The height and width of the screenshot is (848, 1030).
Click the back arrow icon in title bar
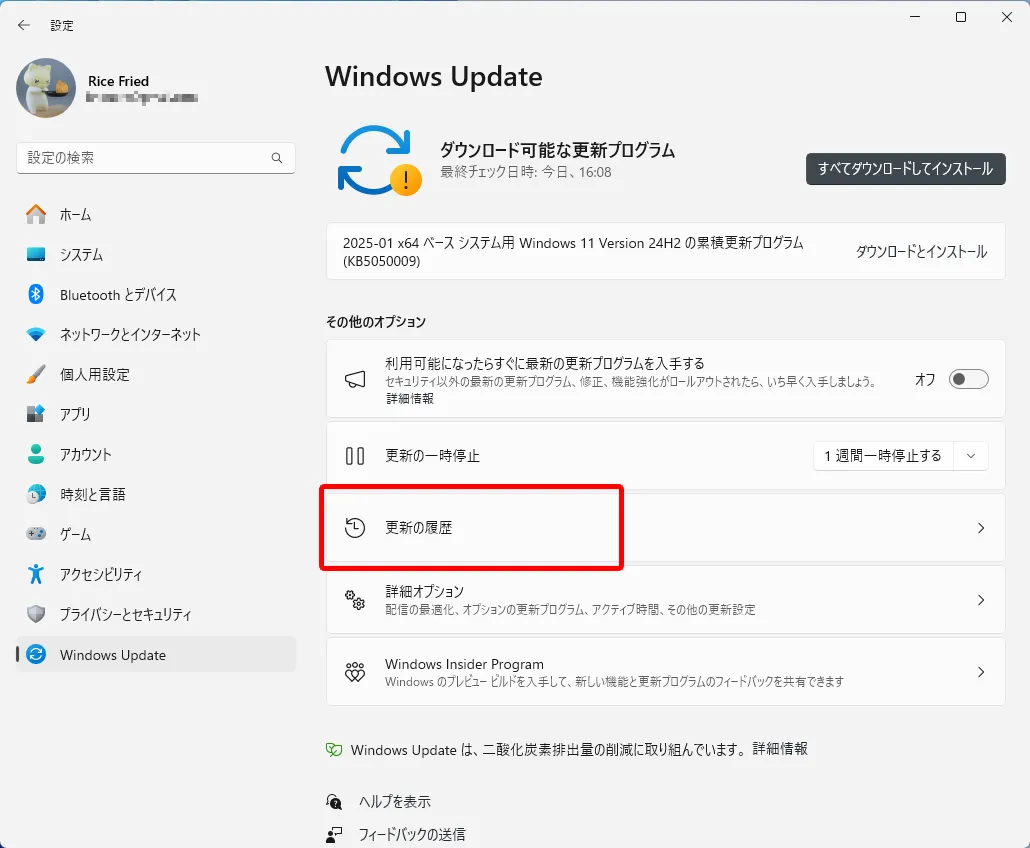pyautogui.click(x=24, y=25)
